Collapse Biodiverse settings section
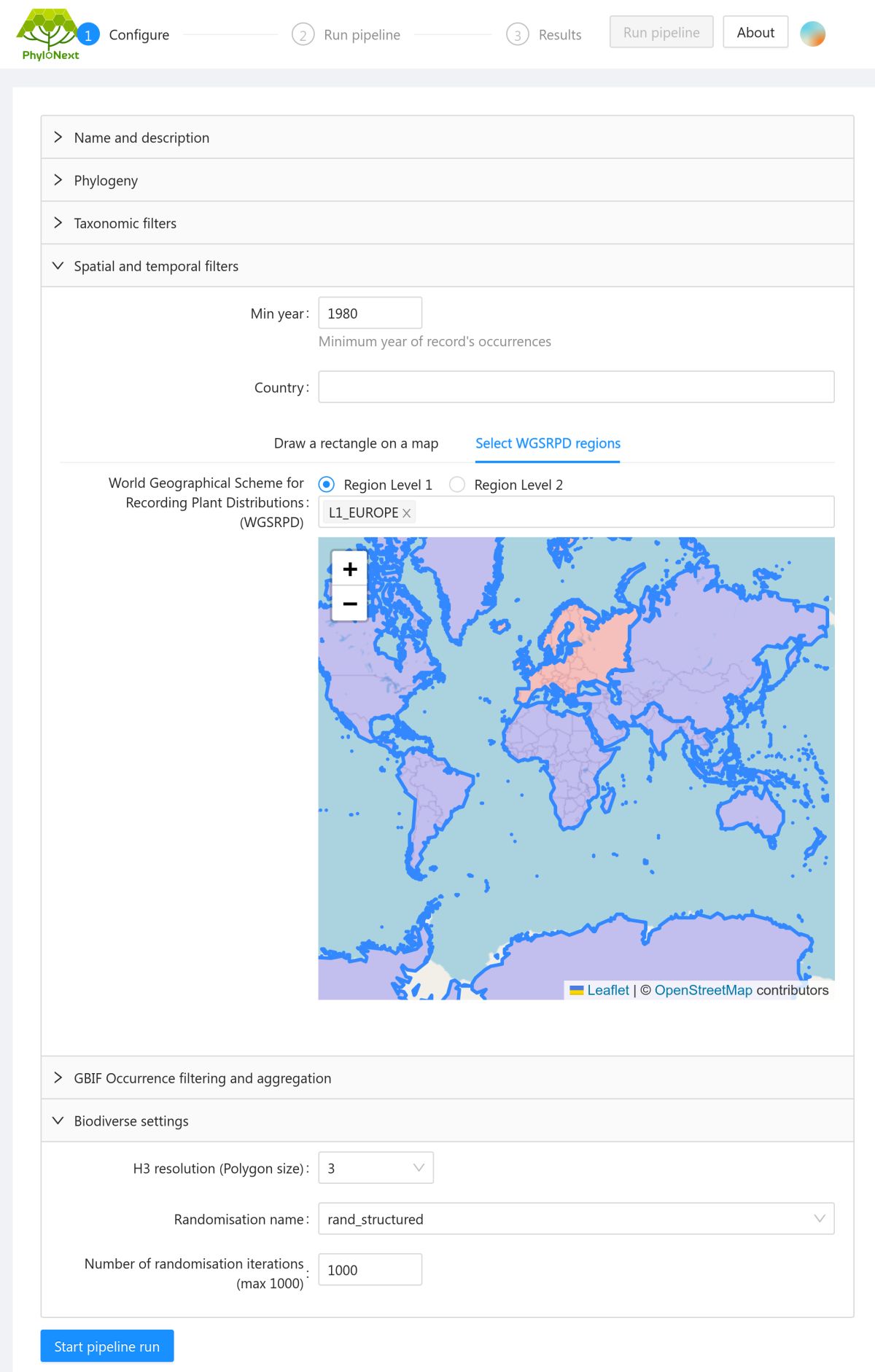This screenshot has height=1372, width=875. (447, 1120)
